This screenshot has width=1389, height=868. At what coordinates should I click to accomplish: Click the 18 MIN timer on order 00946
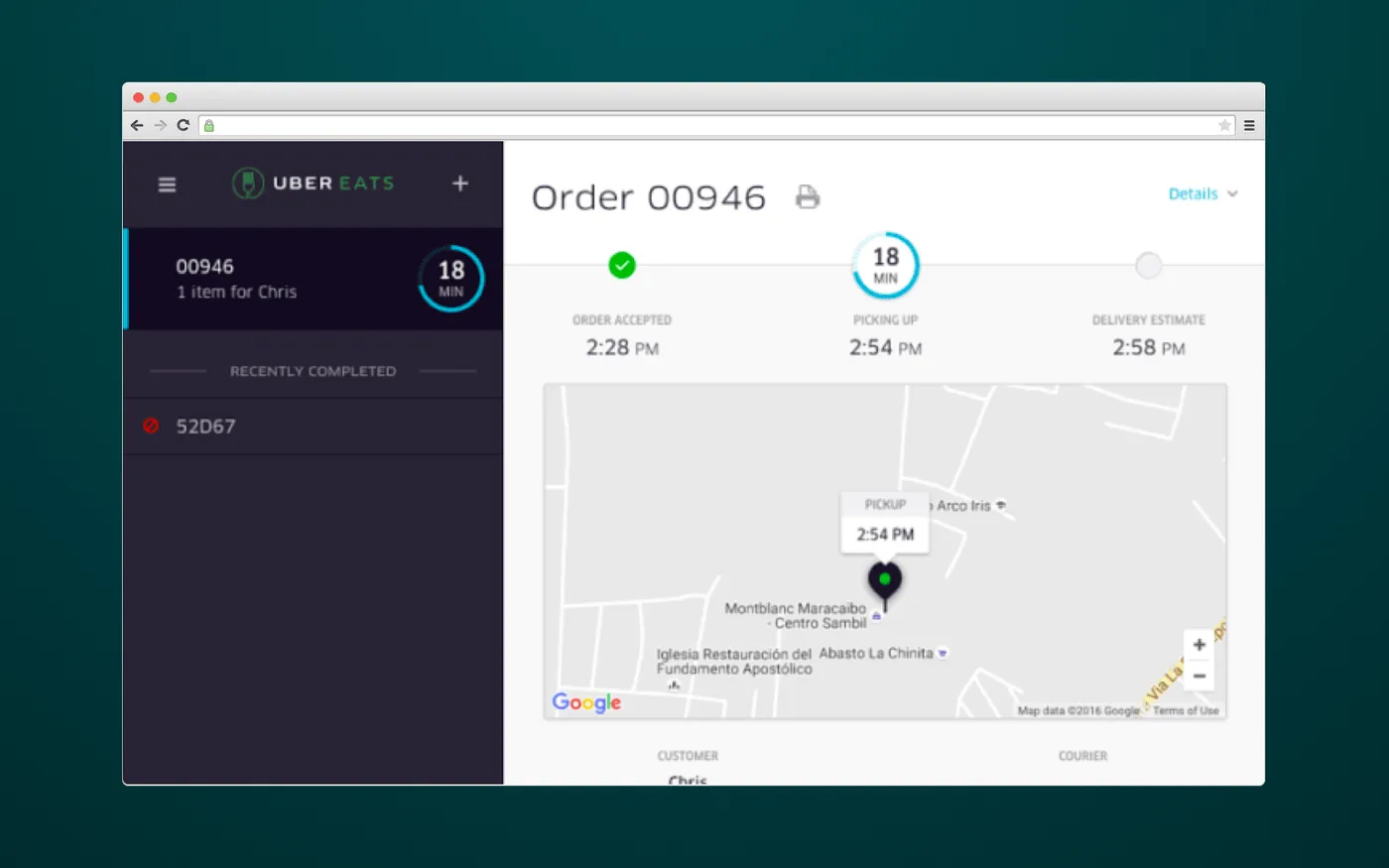point(451,279)
